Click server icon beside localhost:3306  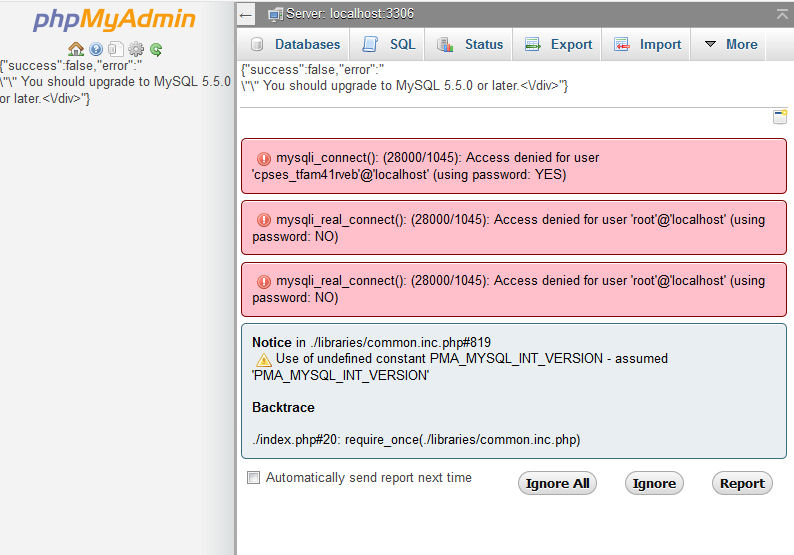pyautogui.click(x=275, y=15)
